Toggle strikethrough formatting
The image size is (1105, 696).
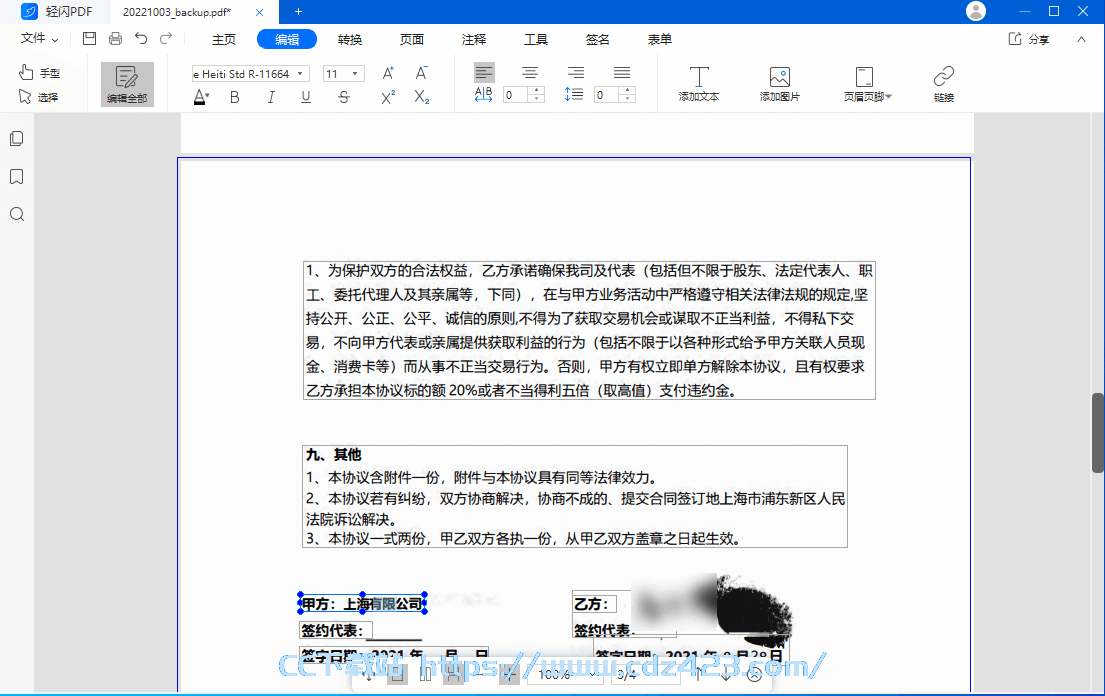click(343, 97)
